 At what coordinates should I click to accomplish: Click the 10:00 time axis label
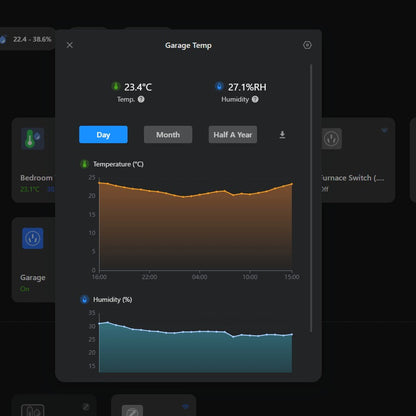(x=250, y=277)
